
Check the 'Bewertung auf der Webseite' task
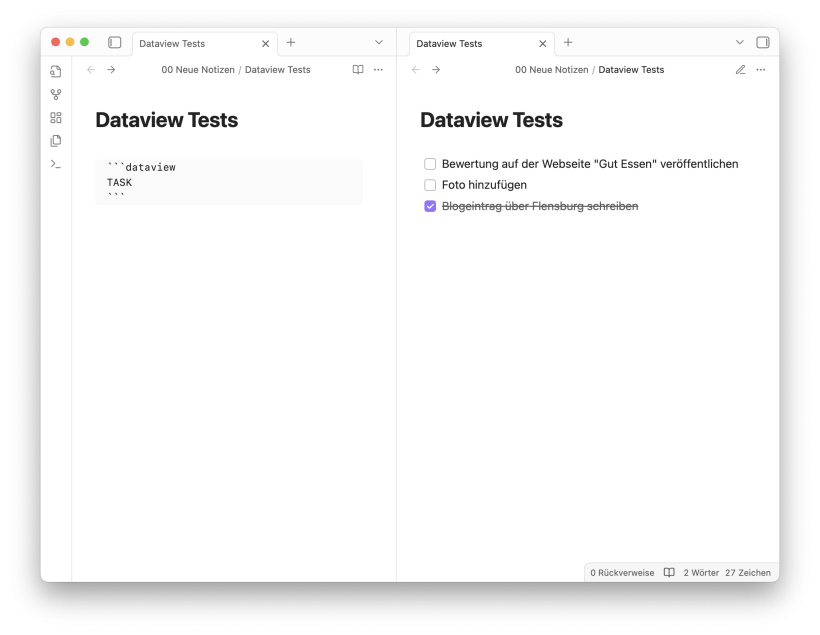point(430,164)
